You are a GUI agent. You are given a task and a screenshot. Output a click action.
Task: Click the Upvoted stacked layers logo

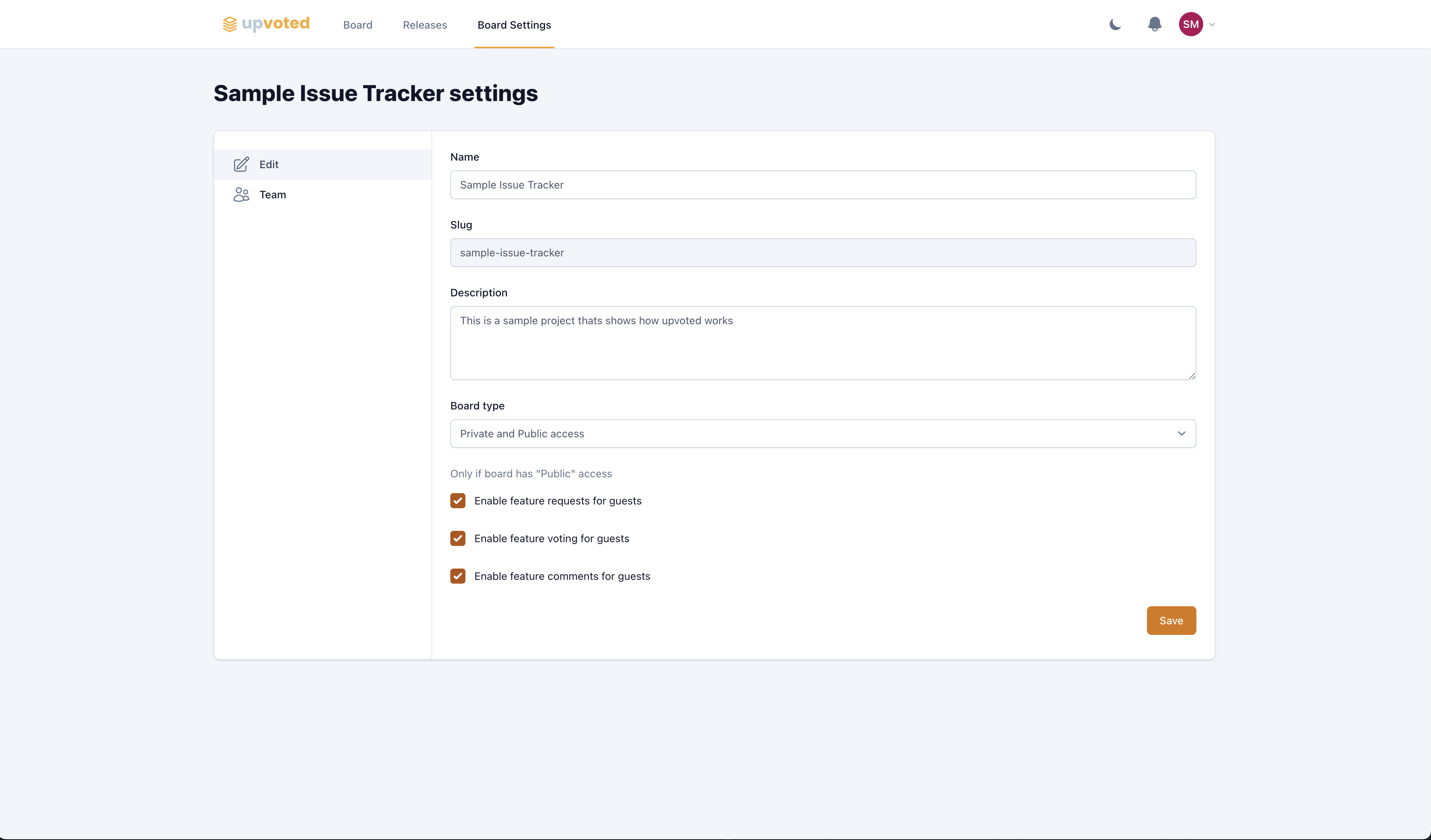230,24
